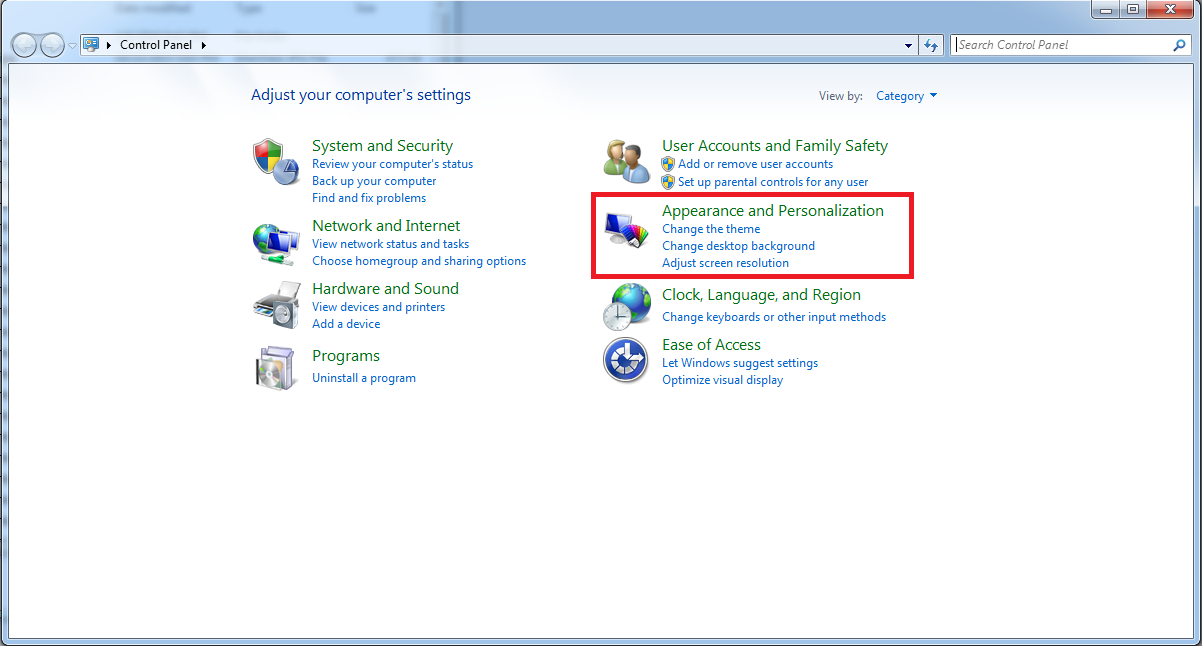Screen dimensions: 1202x646
Task: Click Uninstall a program link
Action: click(x=364, y=378)
